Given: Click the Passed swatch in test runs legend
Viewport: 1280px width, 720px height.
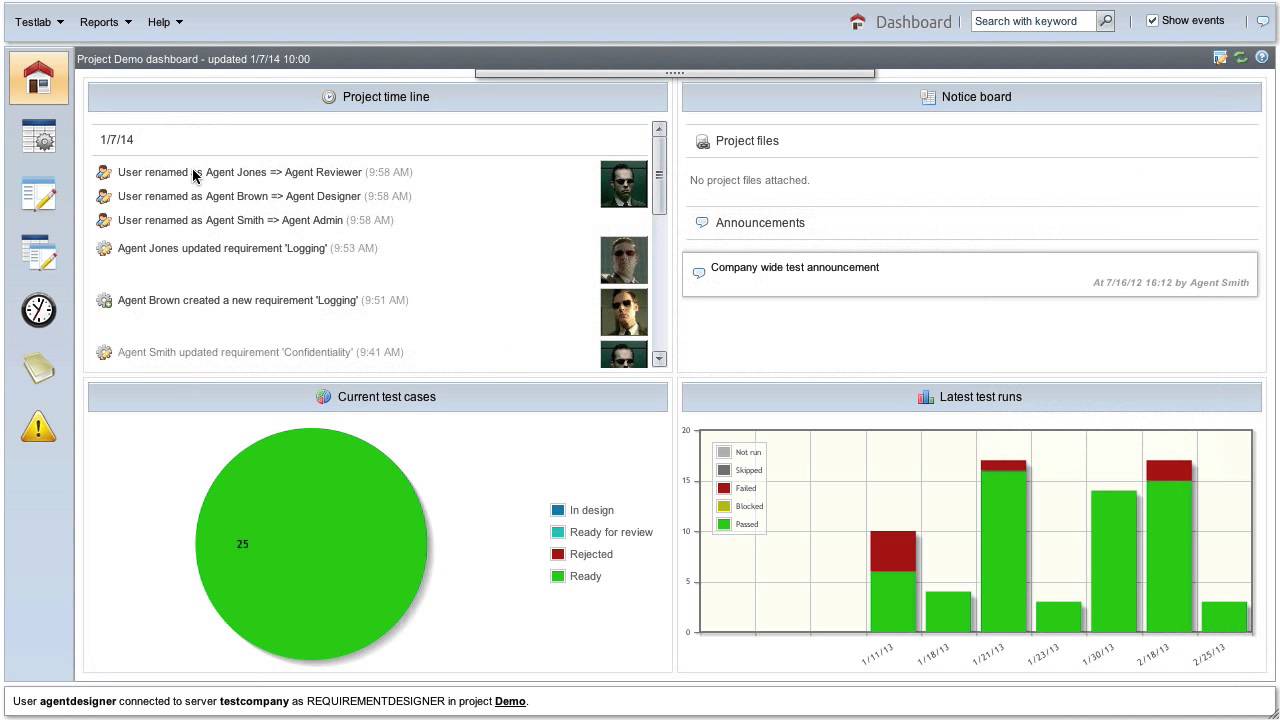Looking at the screenshot, I should 724,524.
